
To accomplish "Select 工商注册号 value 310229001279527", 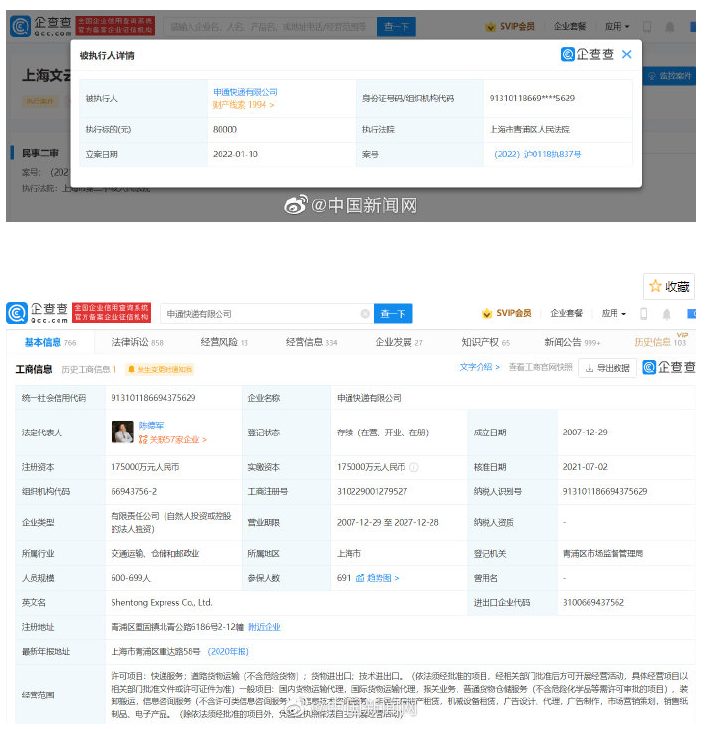I will click(x=372, y=491).
